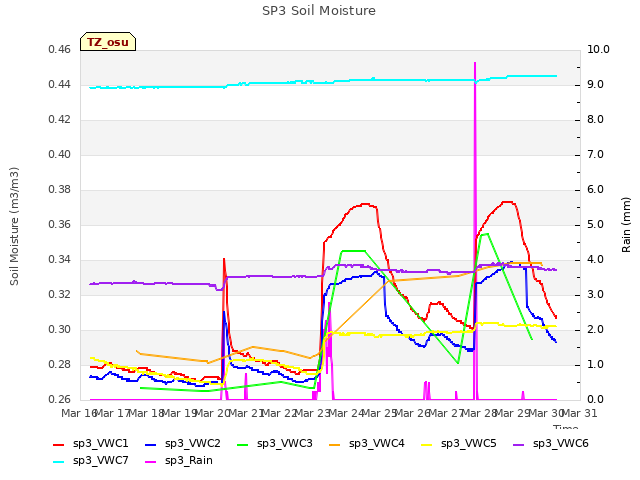Click the sp3_VWC6 legend entry

(x=551, y=444)
